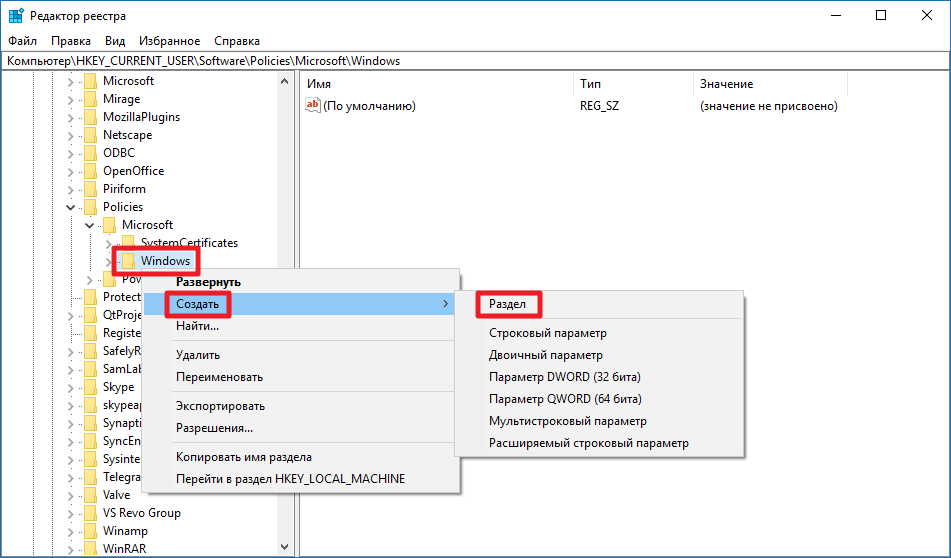Click the tree scrollbar up arrow

tap(284, 81)
